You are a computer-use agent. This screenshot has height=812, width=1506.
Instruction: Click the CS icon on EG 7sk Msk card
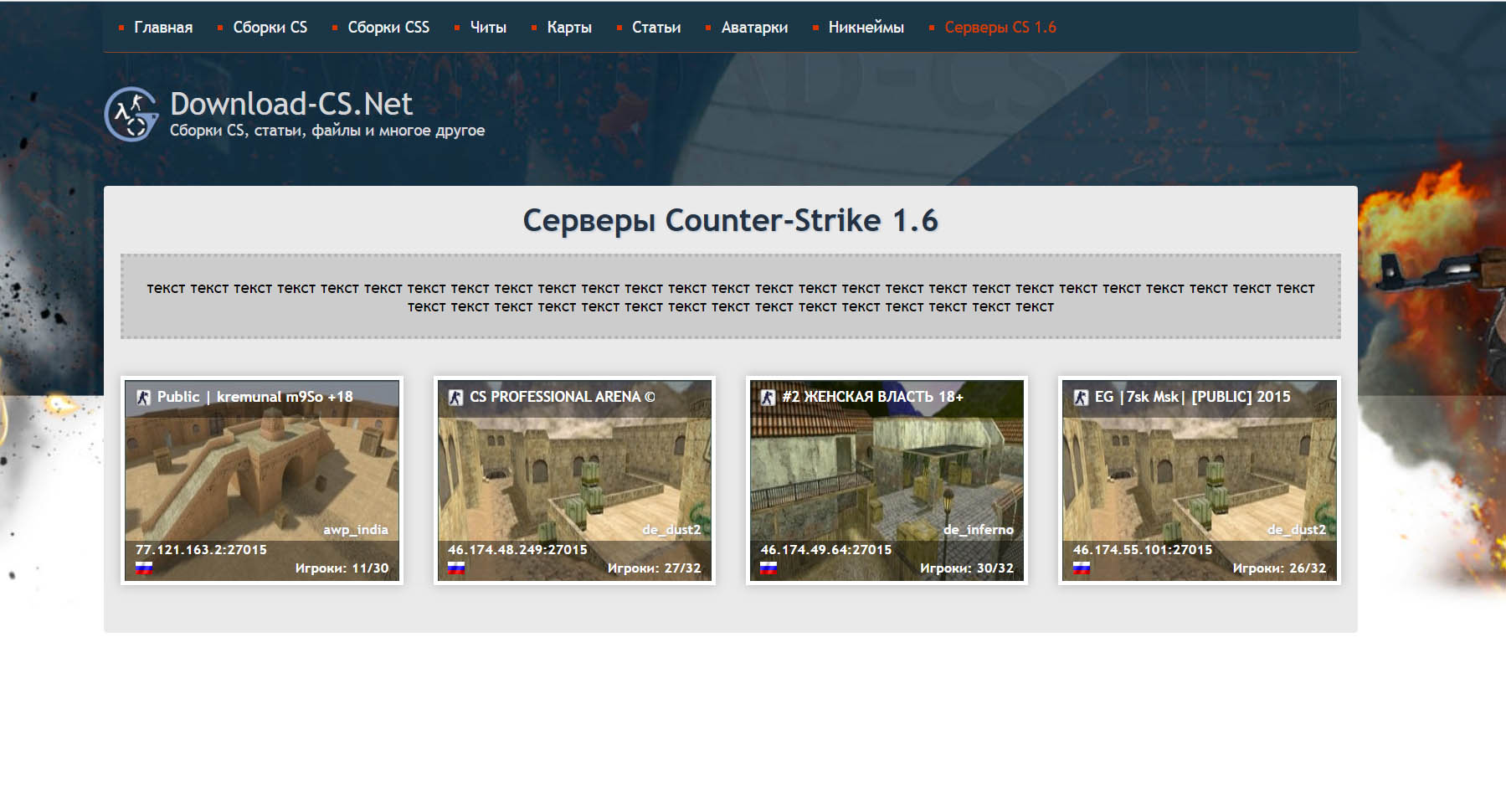pos(1081,398)
